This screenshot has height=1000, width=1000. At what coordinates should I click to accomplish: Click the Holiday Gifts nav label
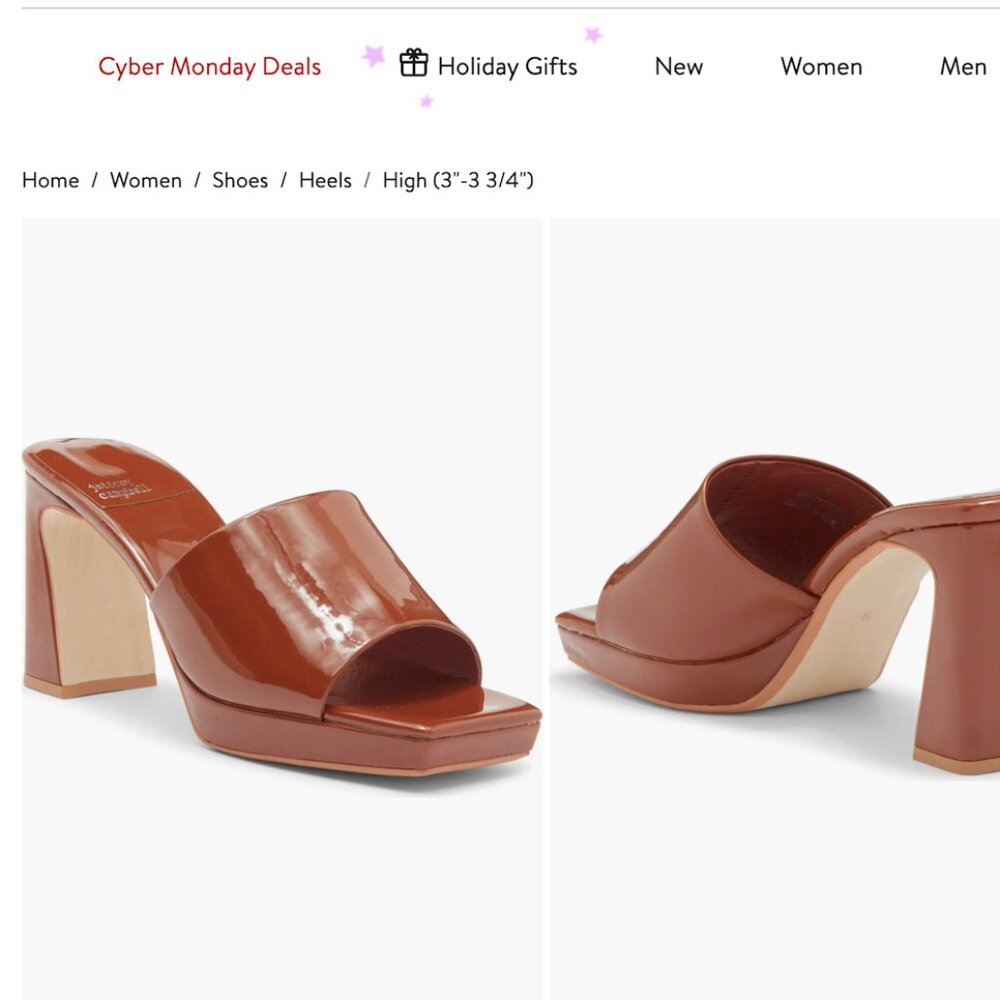(x=507, y=66)
